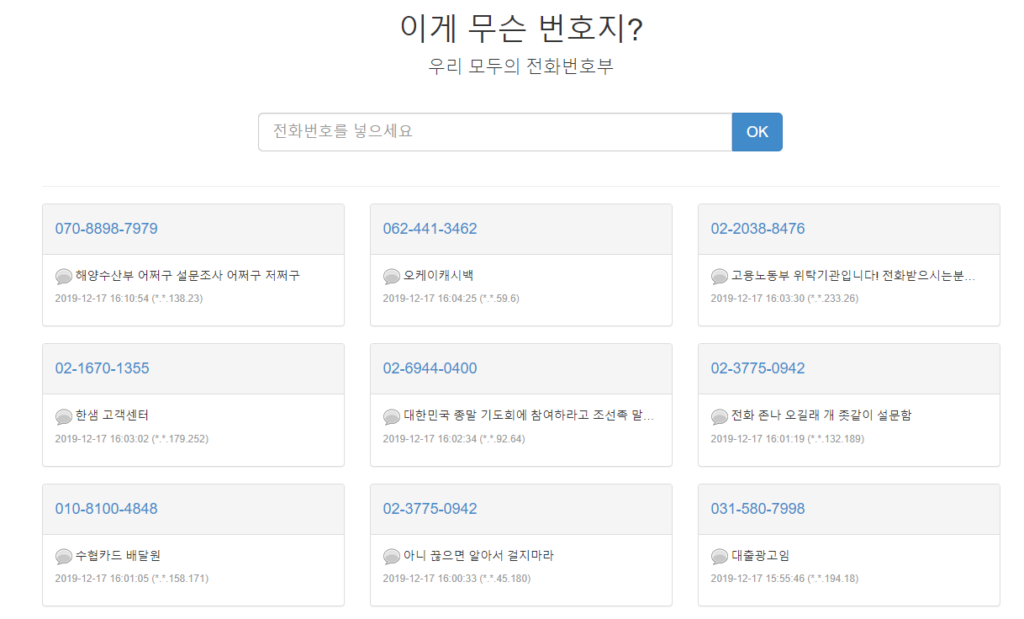Screen dimensions: 1024x619
Task: Open the 031-580-7998 listing
Action: coord(753,508)
